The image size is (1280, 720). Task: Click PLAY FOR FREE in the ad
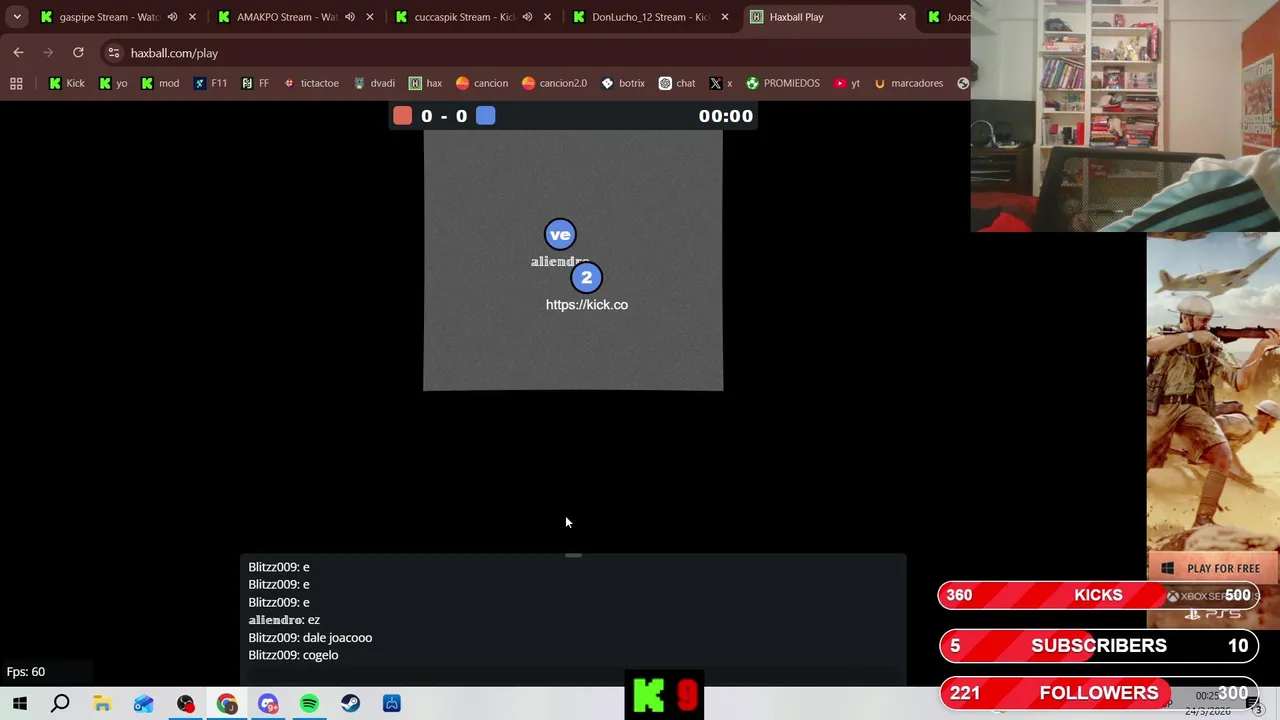click(x=1213, y=569)
